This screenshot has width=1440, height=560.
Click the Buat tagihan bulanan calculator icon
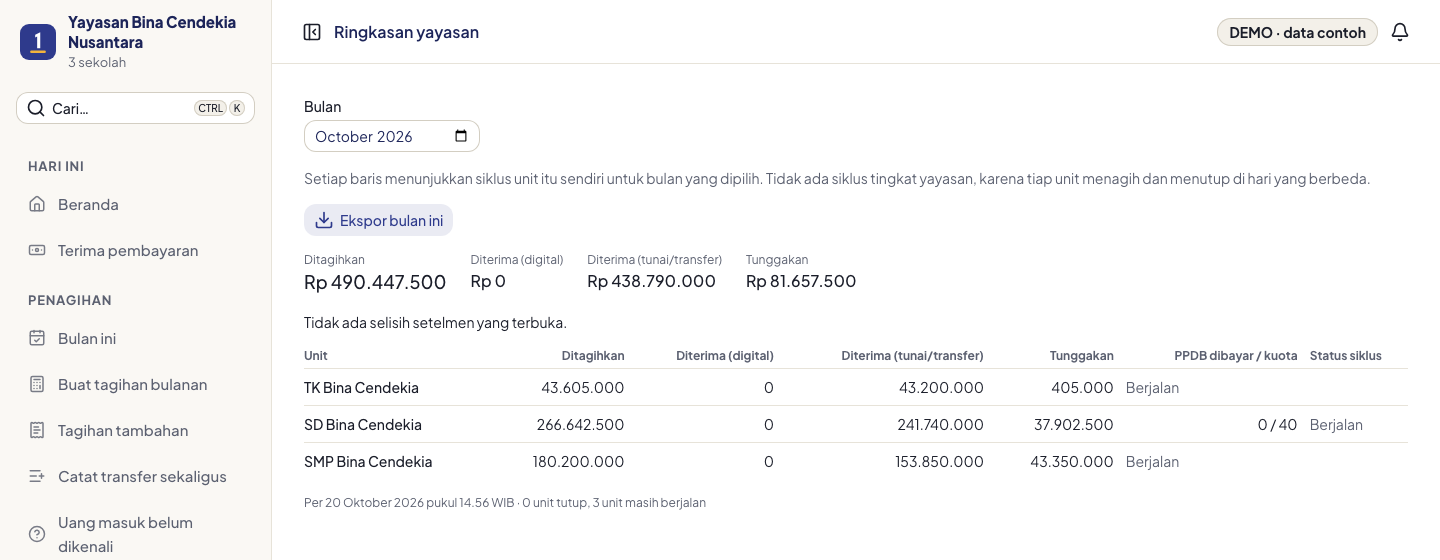(37, 384)
